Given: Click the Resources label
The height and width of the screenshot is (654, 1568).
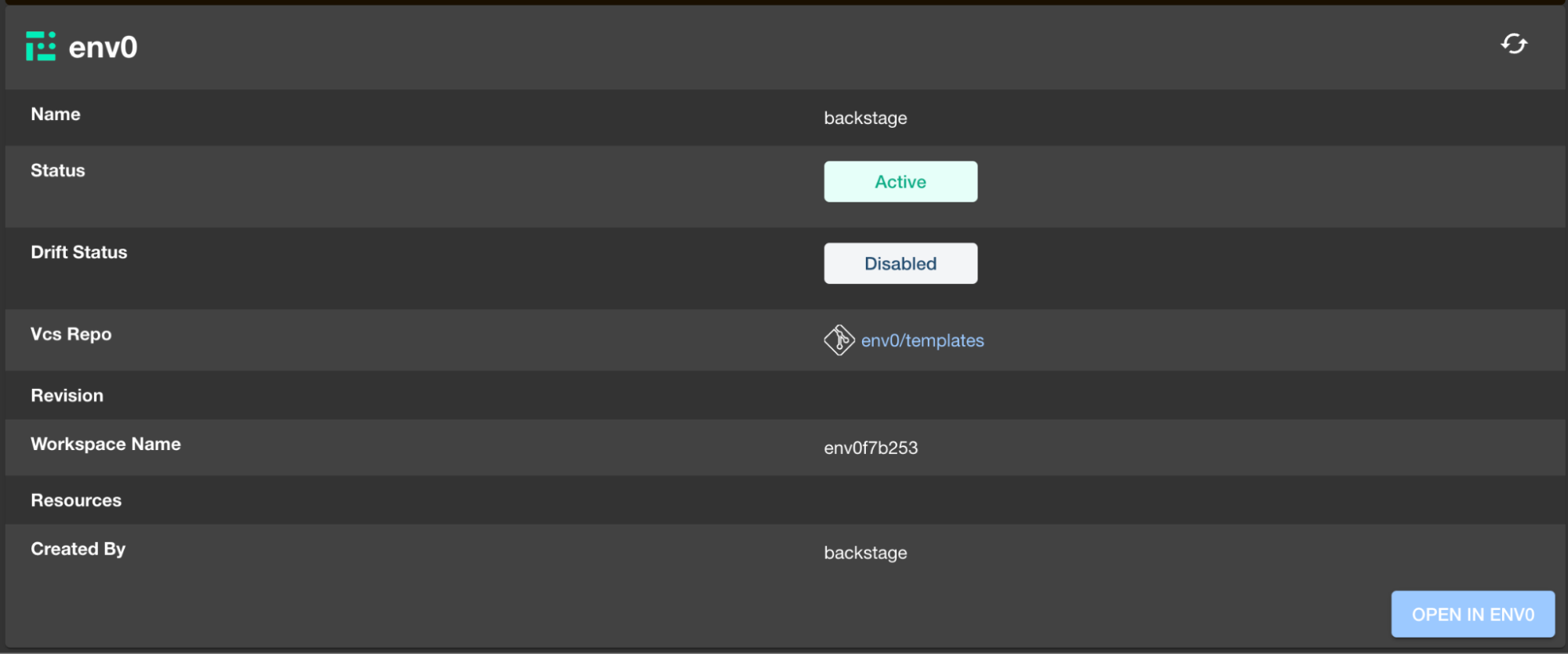Looking at the screenshot, I should [76, 500].
